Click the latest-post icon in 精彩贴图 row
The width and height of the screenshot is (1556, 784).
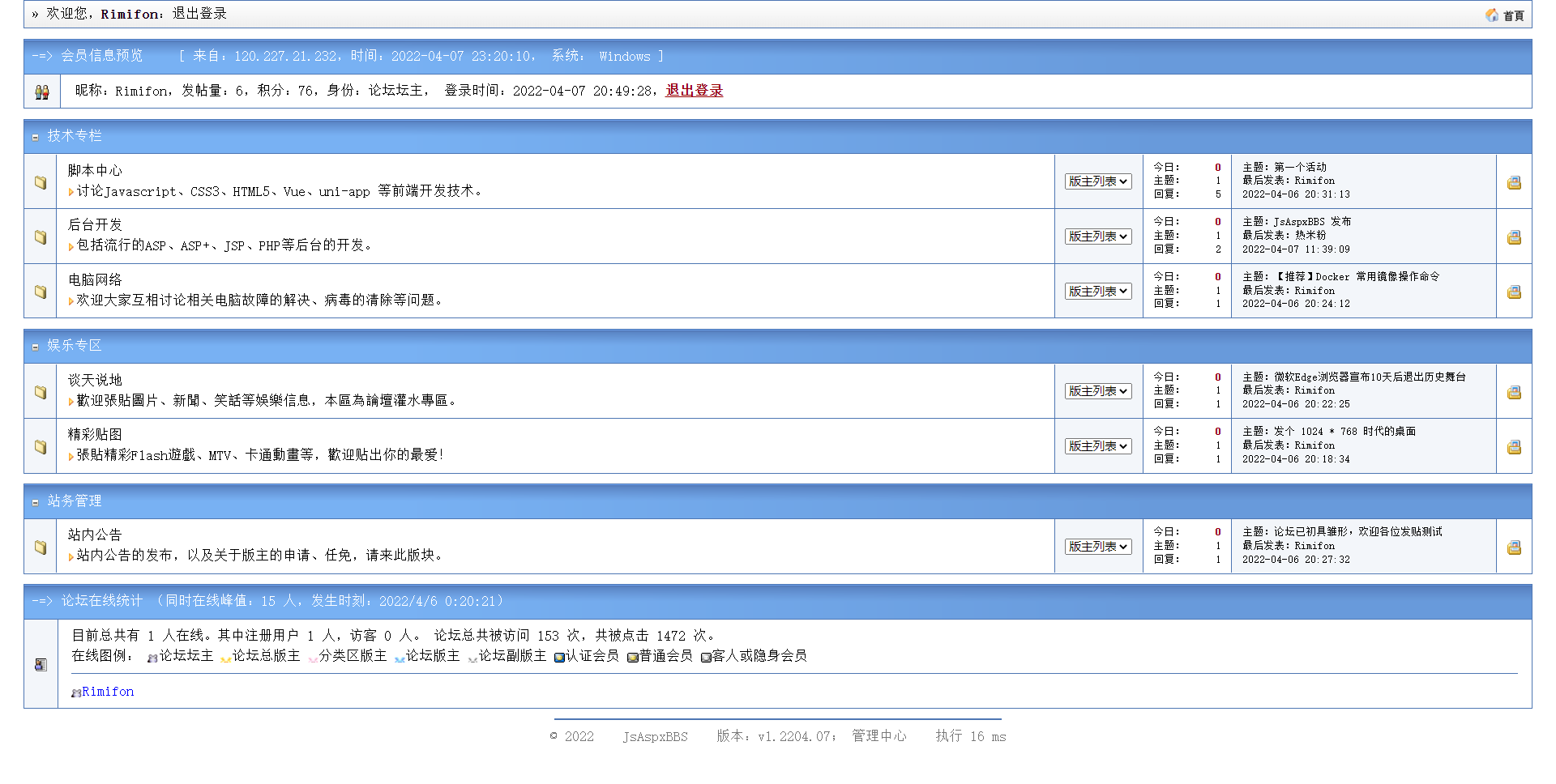1514,447
